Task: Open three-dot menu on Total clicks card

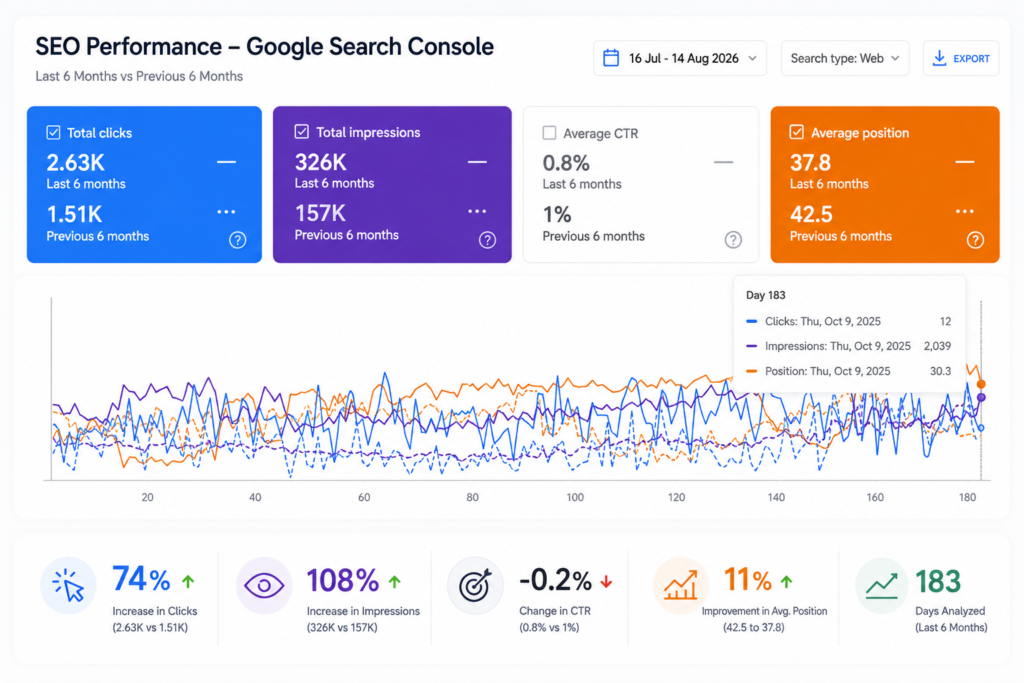Action: coord(226,212)
